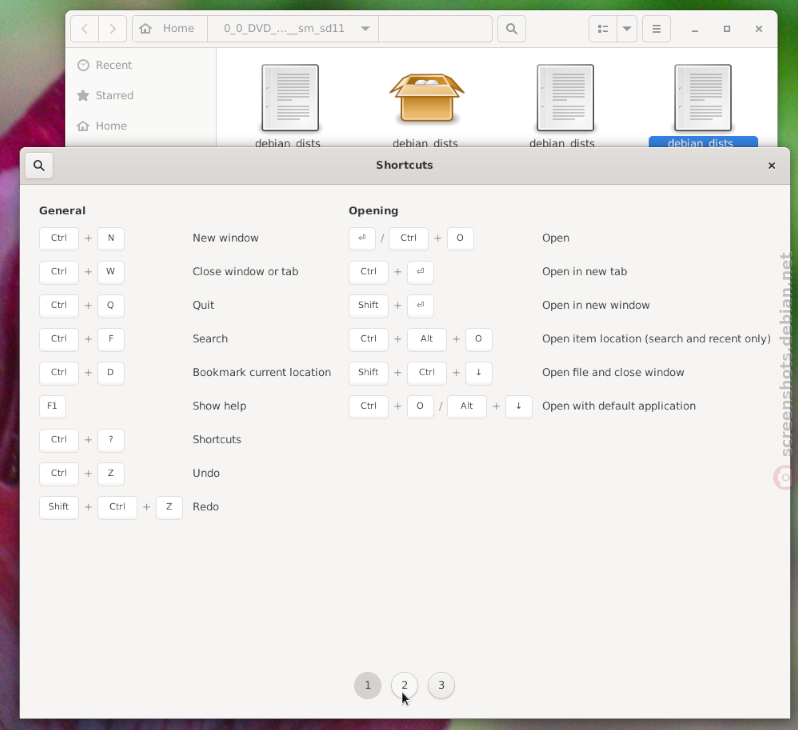
Task: Open Home in the sidebar
Action: tap(140, 126)
